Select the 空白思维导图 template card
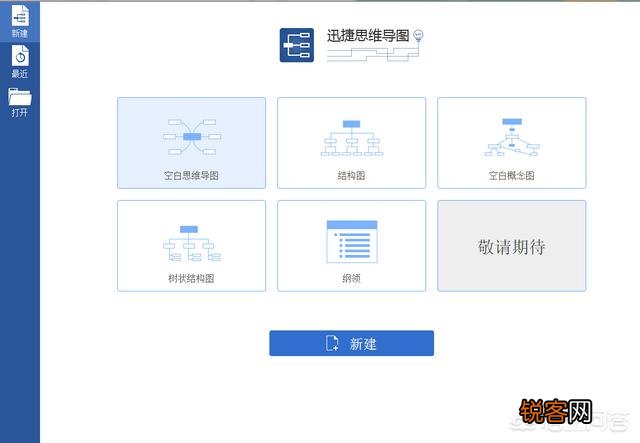Image resolution: width=640 pixels, height=443 pixels. coord(191,143)
